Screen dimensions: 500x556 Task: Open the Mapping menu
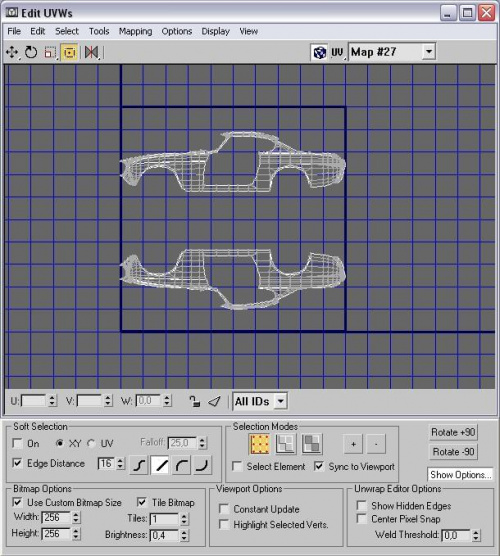coord(135,31)
